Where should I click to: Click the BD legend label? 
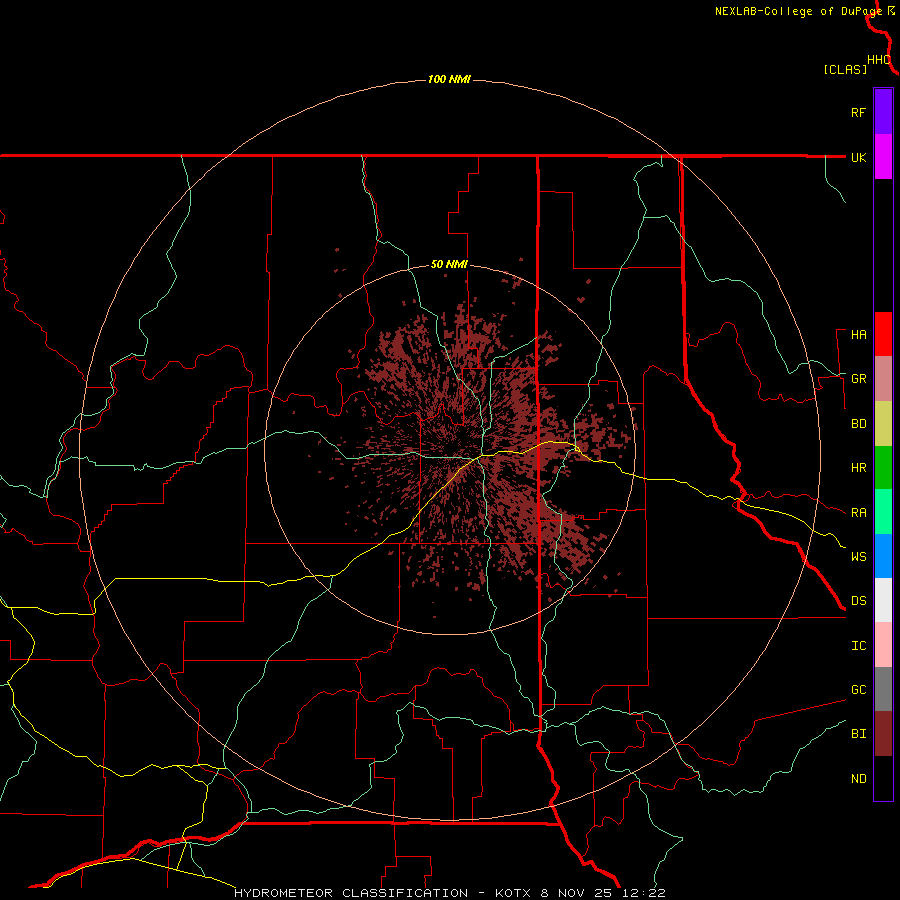[x=858, y=424]
